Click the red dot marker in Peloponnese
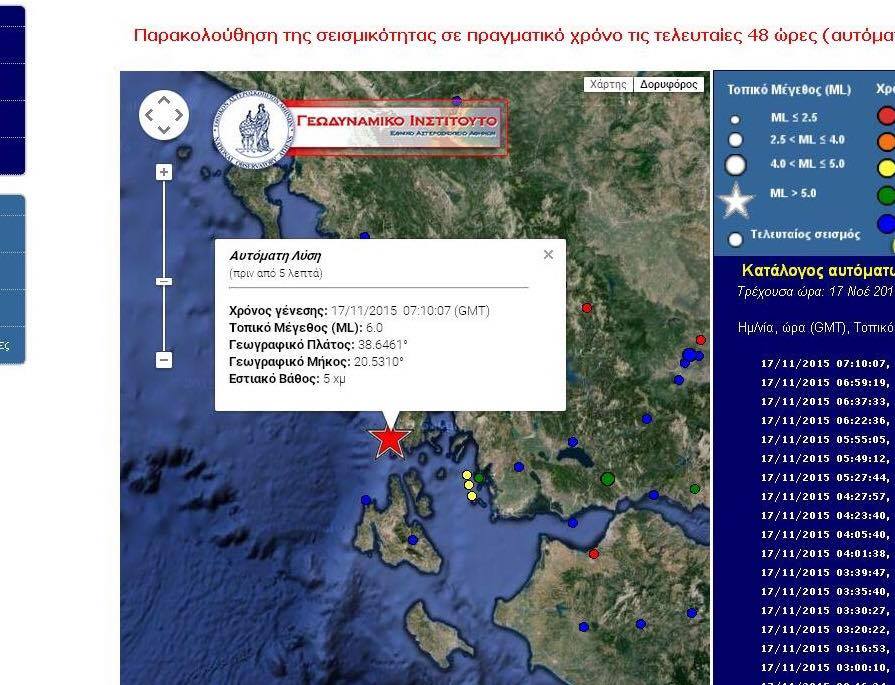 594,554
